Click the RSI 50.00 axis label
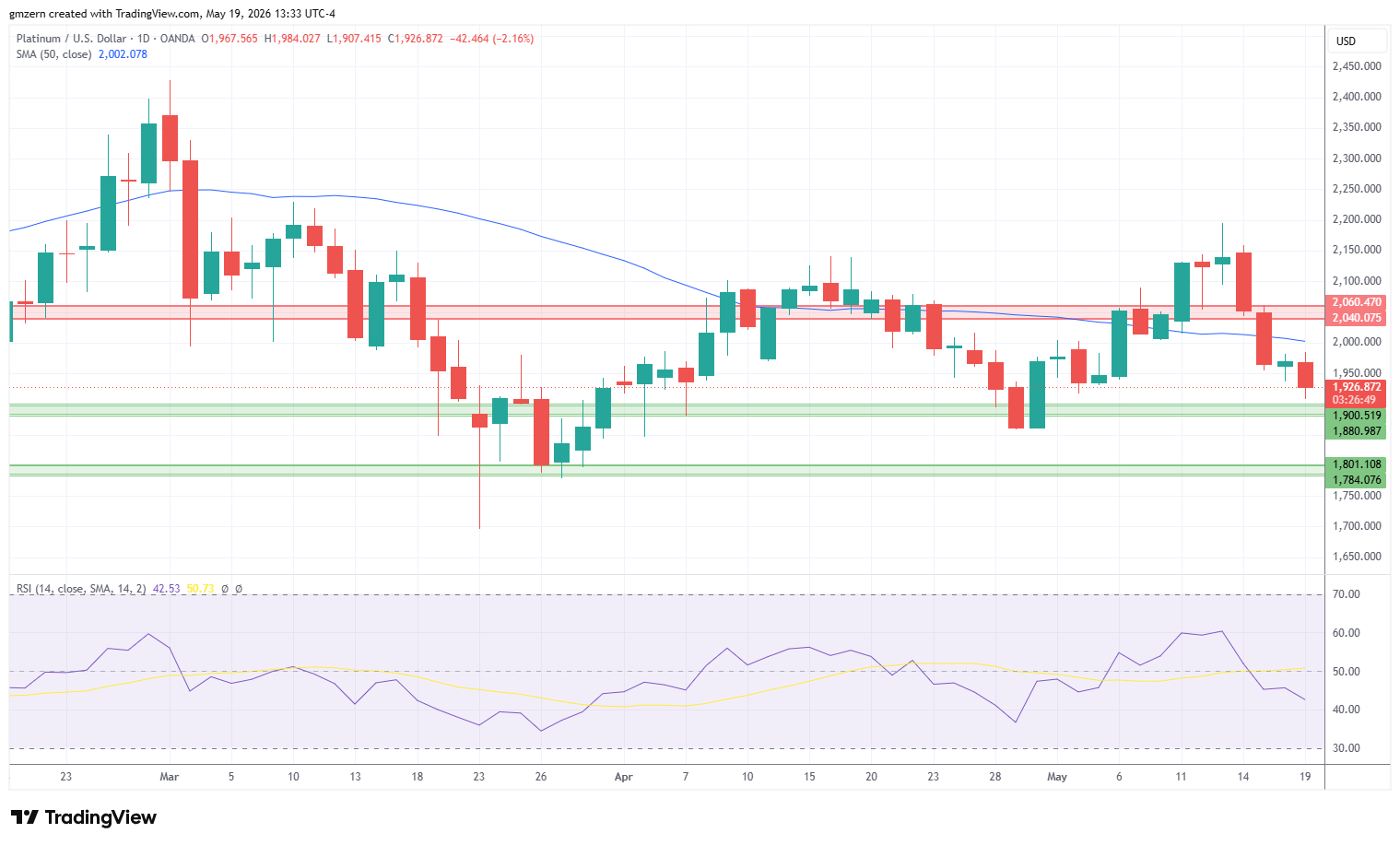The height and width of the screenshot is (845, 1400). tap(1347, 672)
